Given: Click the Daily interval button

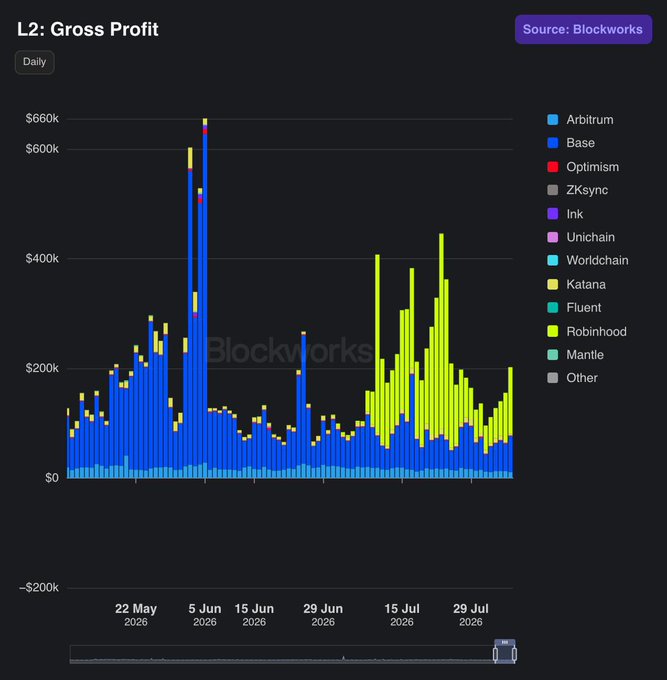Looking at the screenshot, I should pyautogui.click(x=34, y=62).
